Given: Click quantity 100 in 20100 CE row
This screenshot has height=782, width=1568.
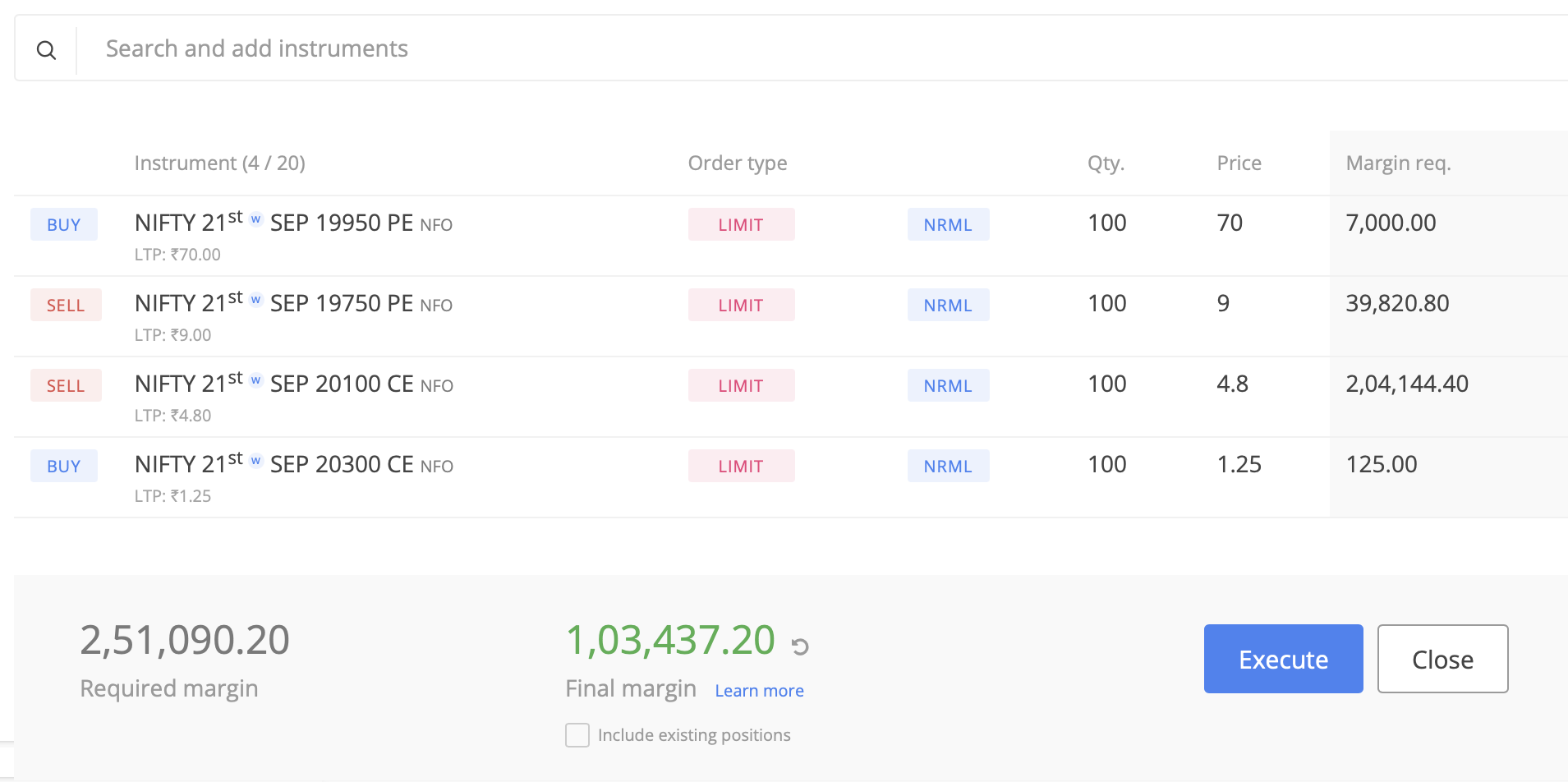Looking at the screenshot, I should pyautogui.click(x=1106, y=384).
